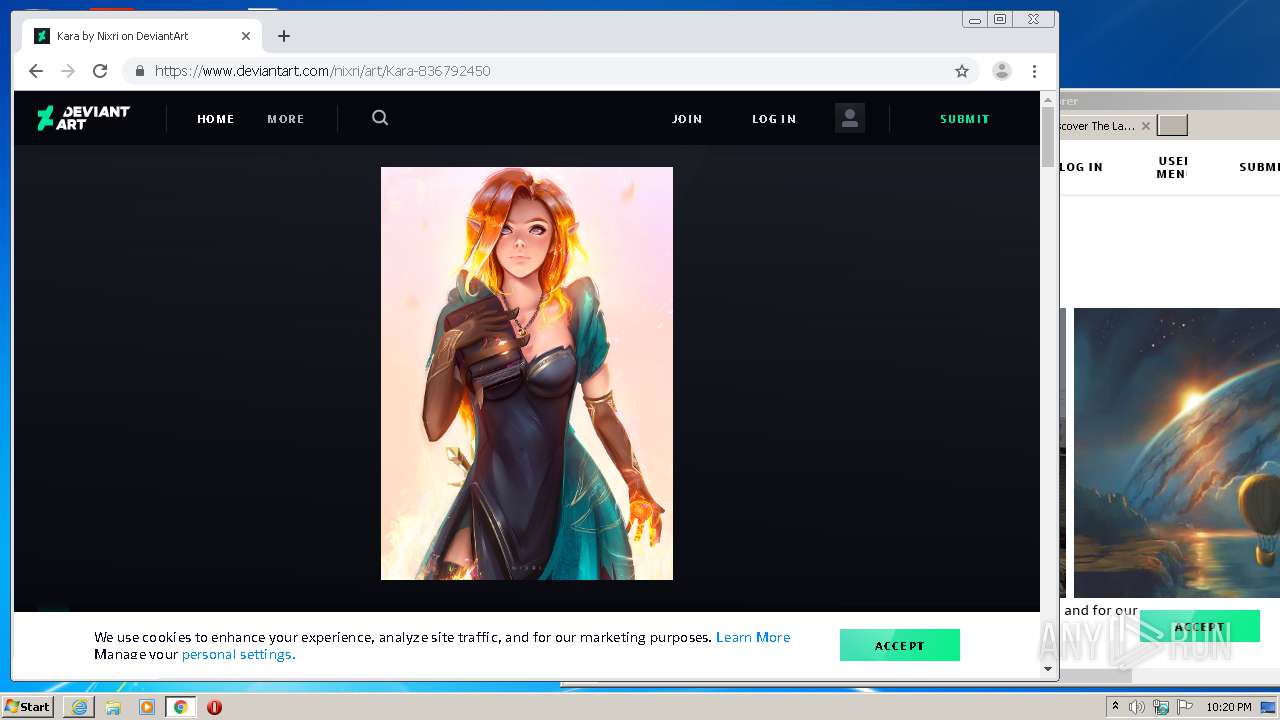Go to HOME in DeviantArt nav
1280x720 pixels.
pyautogui.click(x=216, y=119)
